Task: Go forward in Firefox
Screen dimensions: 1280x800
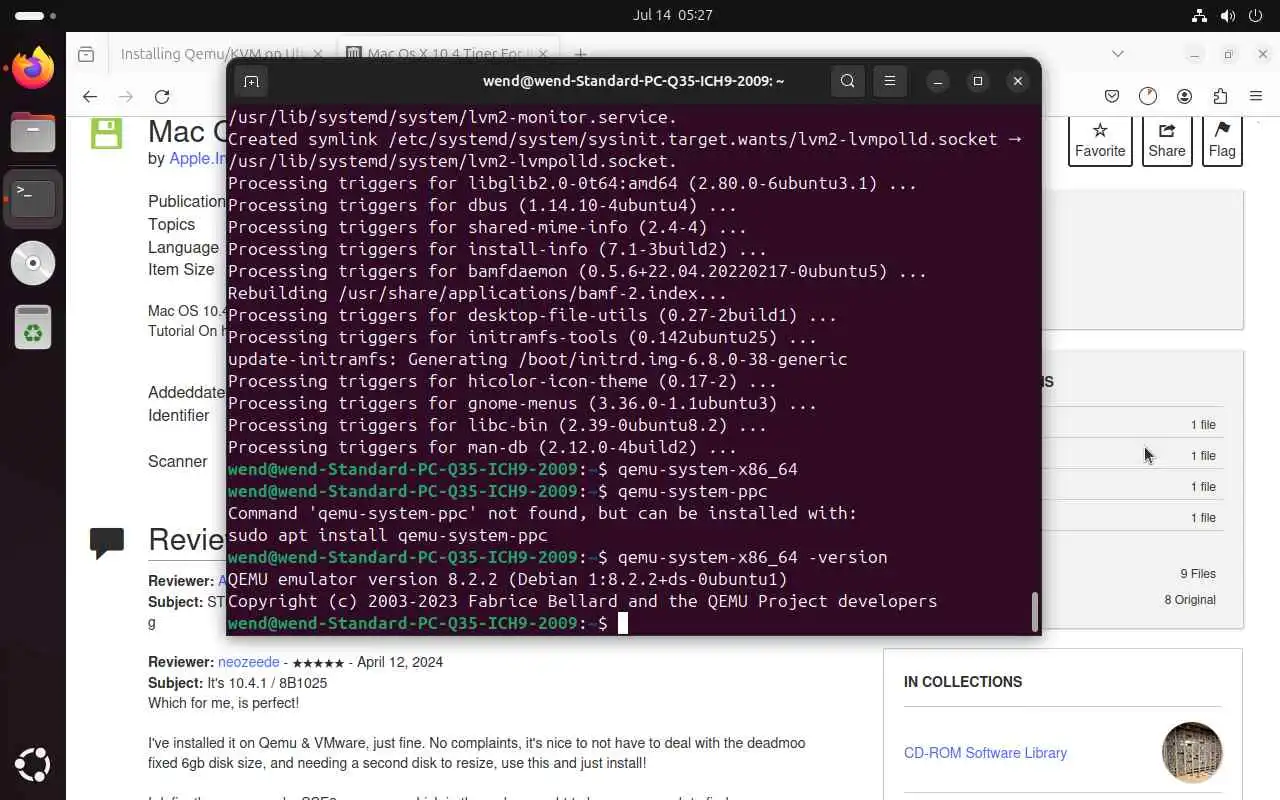Action: pyautogui.click(x=126, y=96)
